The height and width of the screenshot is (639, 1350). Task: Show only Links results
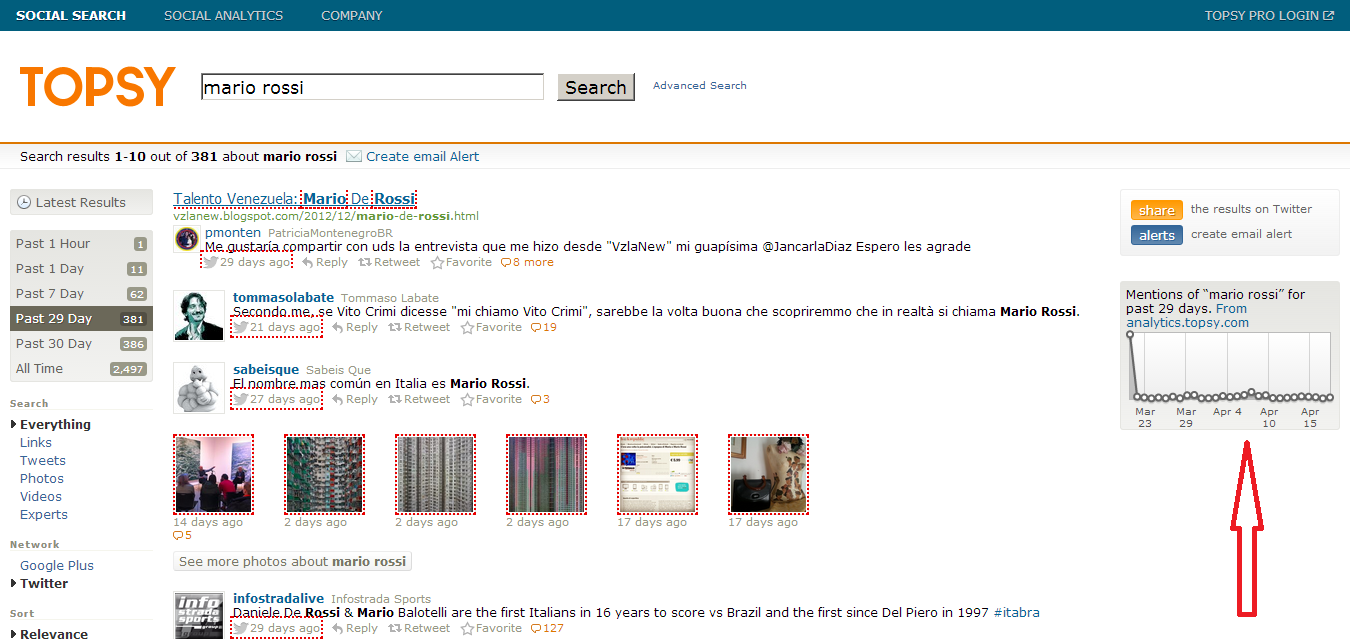tap(36, 442)
